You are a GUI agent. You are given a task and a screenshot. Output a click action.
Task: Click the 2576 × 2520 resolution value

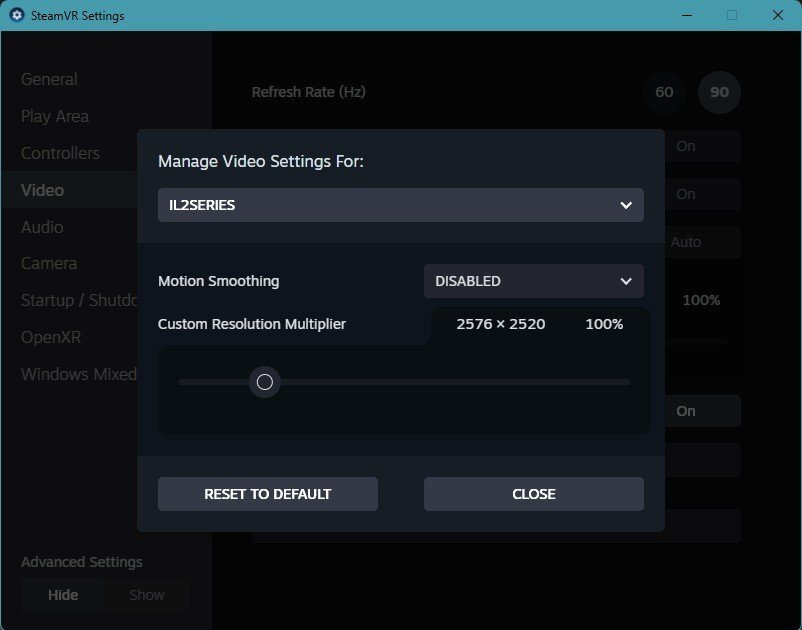tap(500, 324)
